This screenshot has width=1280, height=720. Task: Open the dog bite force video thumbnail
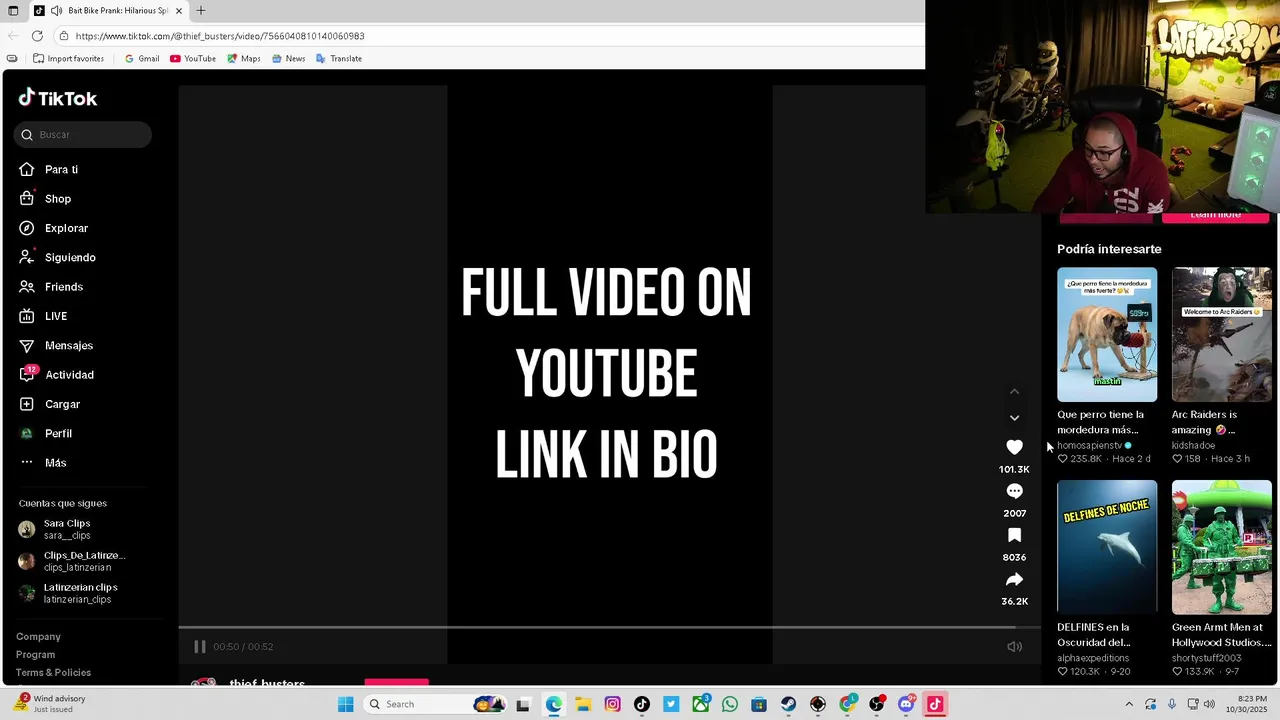pos(1107,334)
